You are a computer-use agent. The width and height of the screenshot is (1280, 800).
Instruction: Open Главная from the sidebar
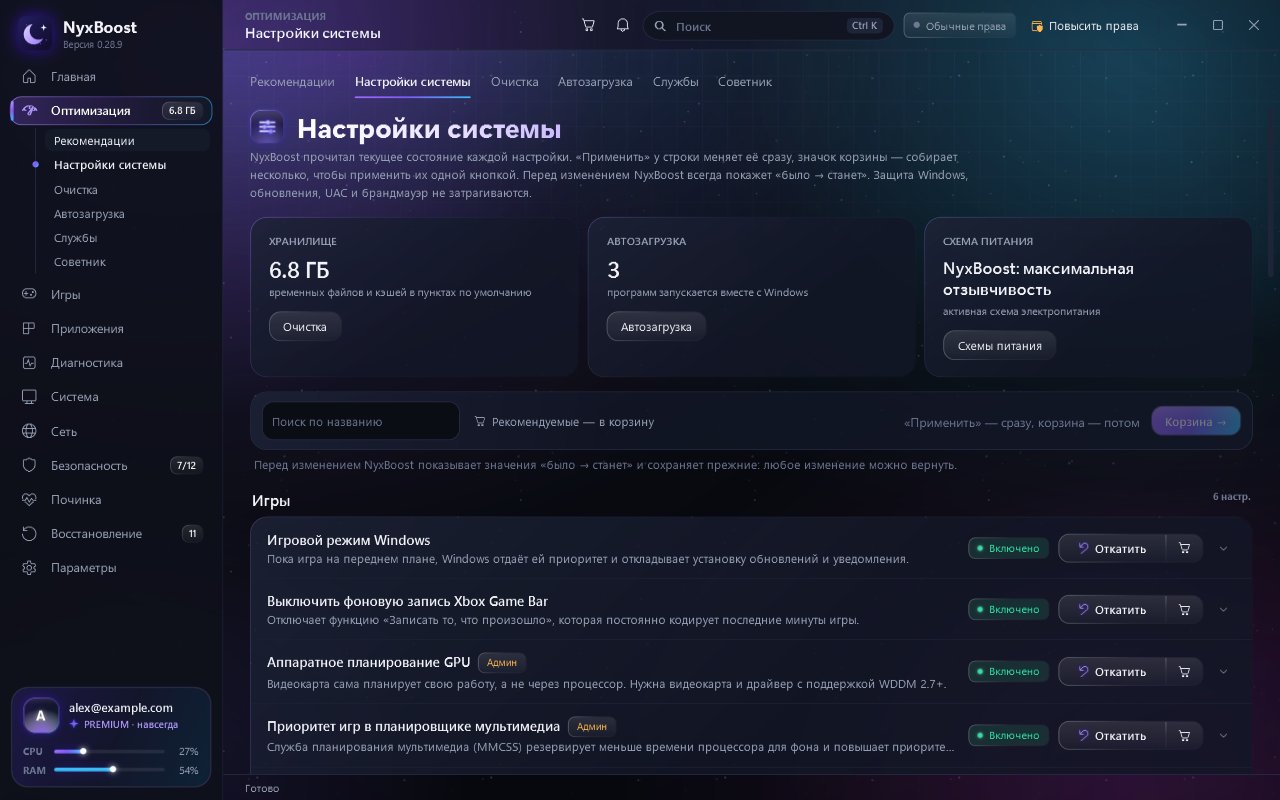click(111, 77)
